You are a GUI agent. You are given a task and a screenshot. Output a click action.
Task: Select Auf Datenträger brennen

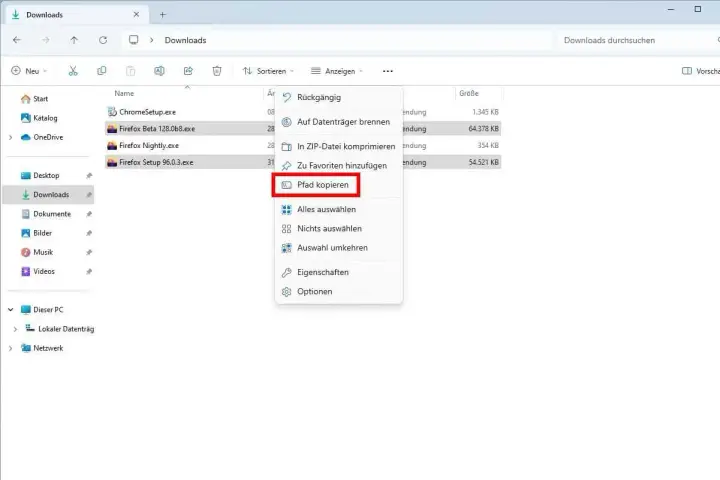338,122
